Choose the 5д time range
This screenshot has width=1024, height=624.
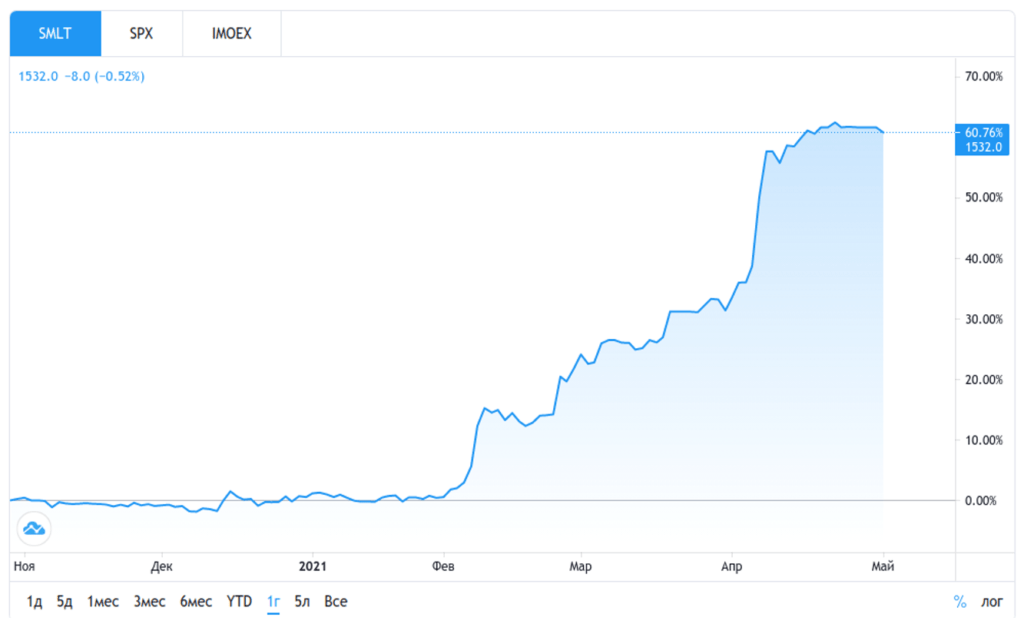65,601
